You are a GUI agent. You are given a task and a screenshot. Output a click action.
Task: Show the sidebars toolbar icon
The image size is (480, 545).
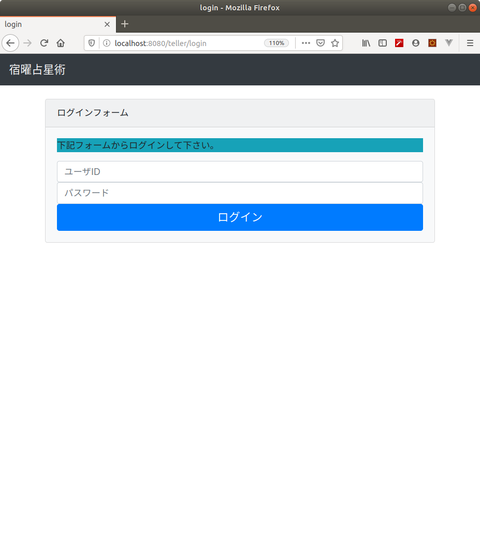383,43
